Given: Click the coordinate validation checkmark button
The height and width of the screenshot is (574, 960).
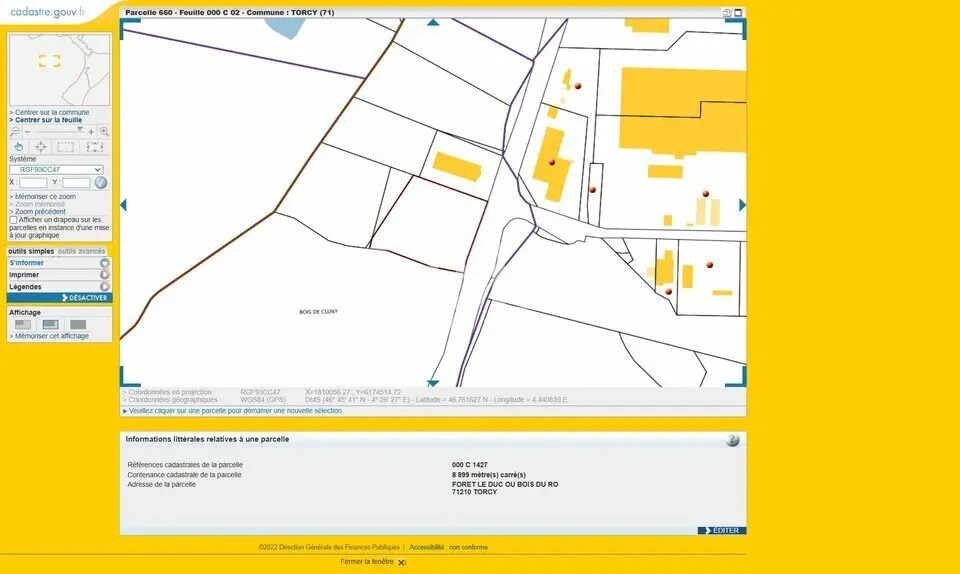Looking at the screenshot, I should (100, 183).
